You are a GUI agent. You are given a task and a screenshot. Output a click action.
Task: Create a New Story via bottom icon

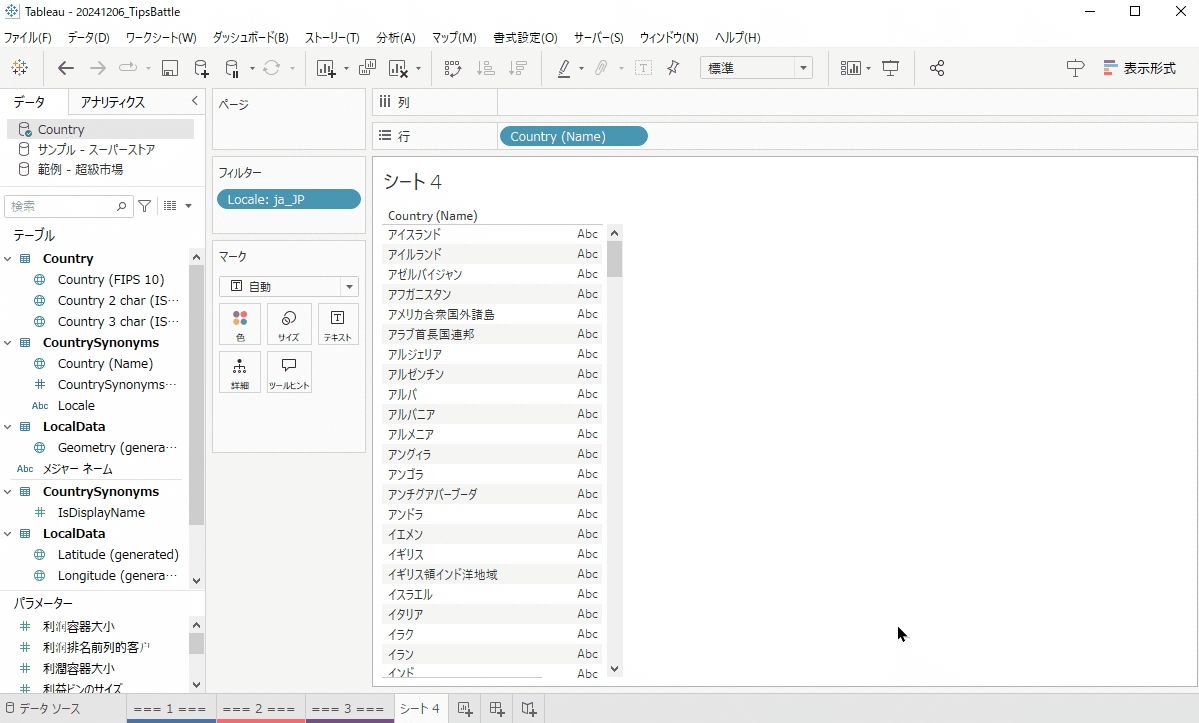click(528, 708)
